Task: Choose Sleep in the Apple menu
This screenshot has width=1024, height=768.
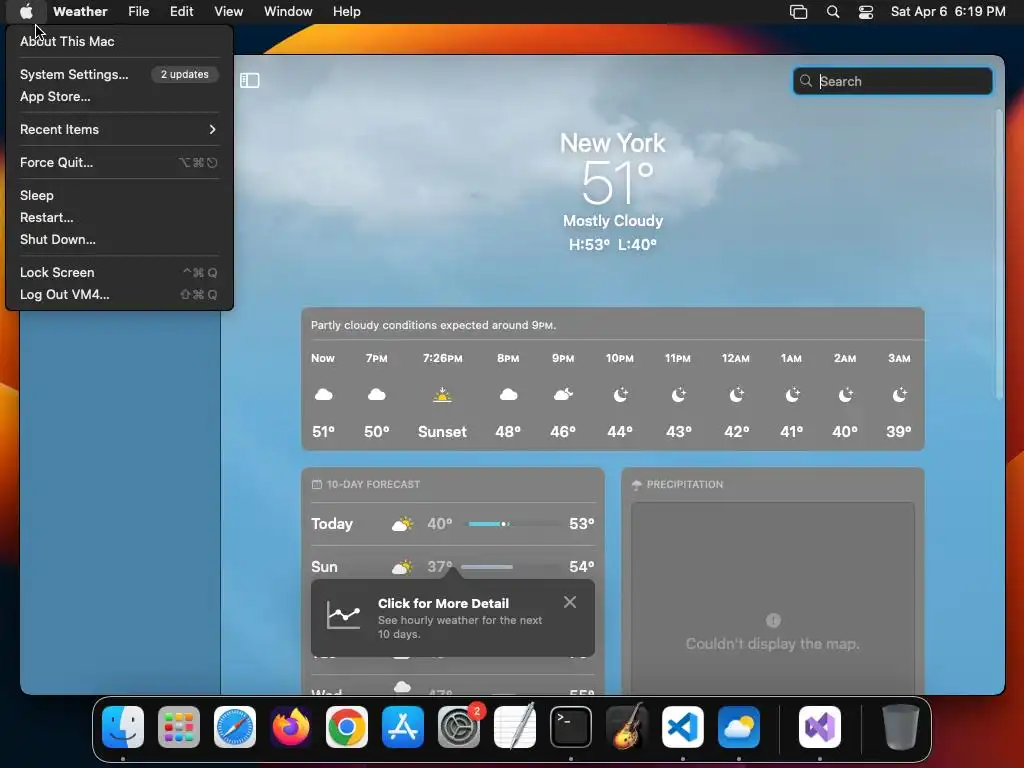Action: (x=120, y=195)
